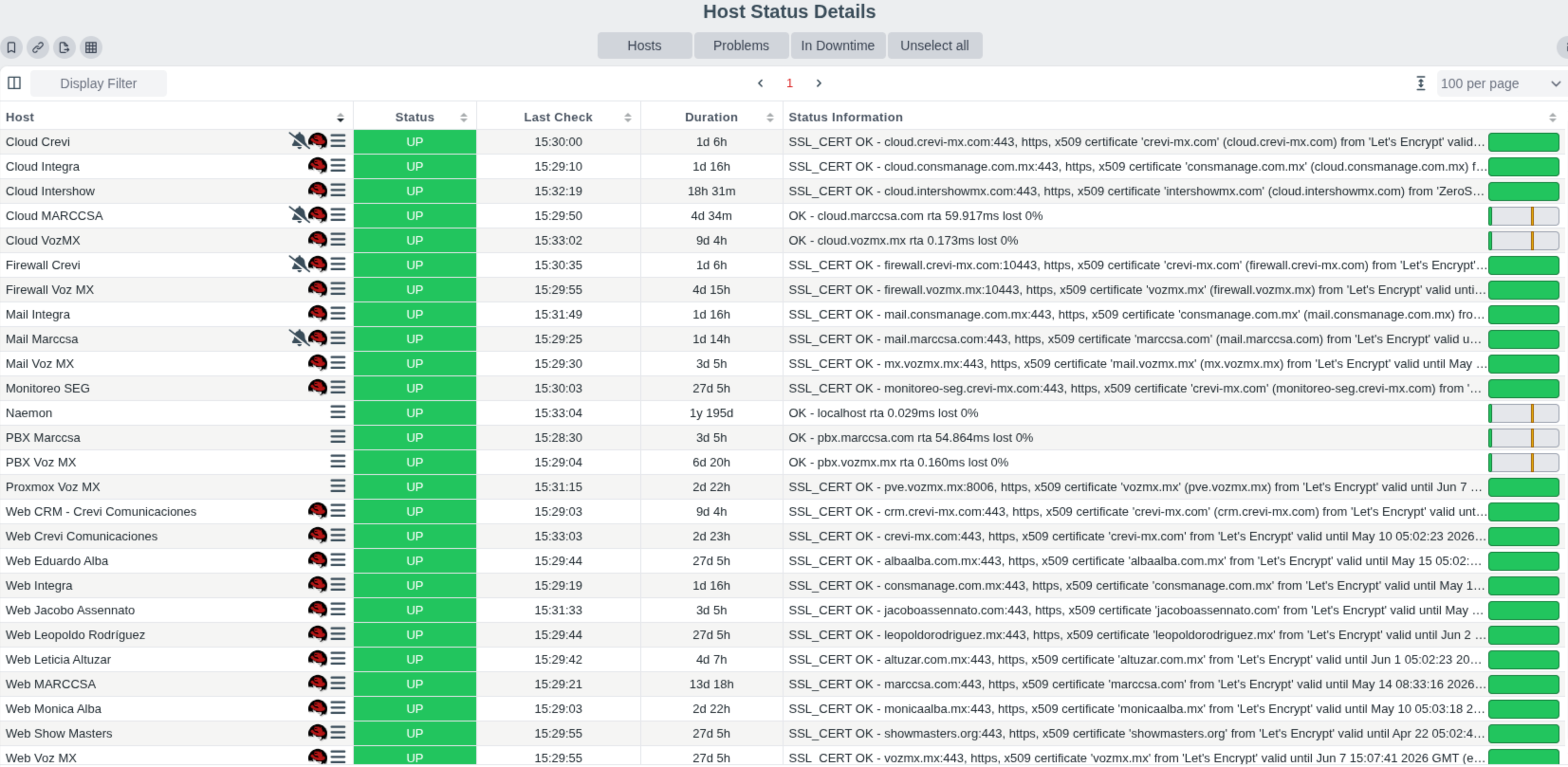Select the Hosts tab
The image size is (1568, 767).
(x=644, y=46)
